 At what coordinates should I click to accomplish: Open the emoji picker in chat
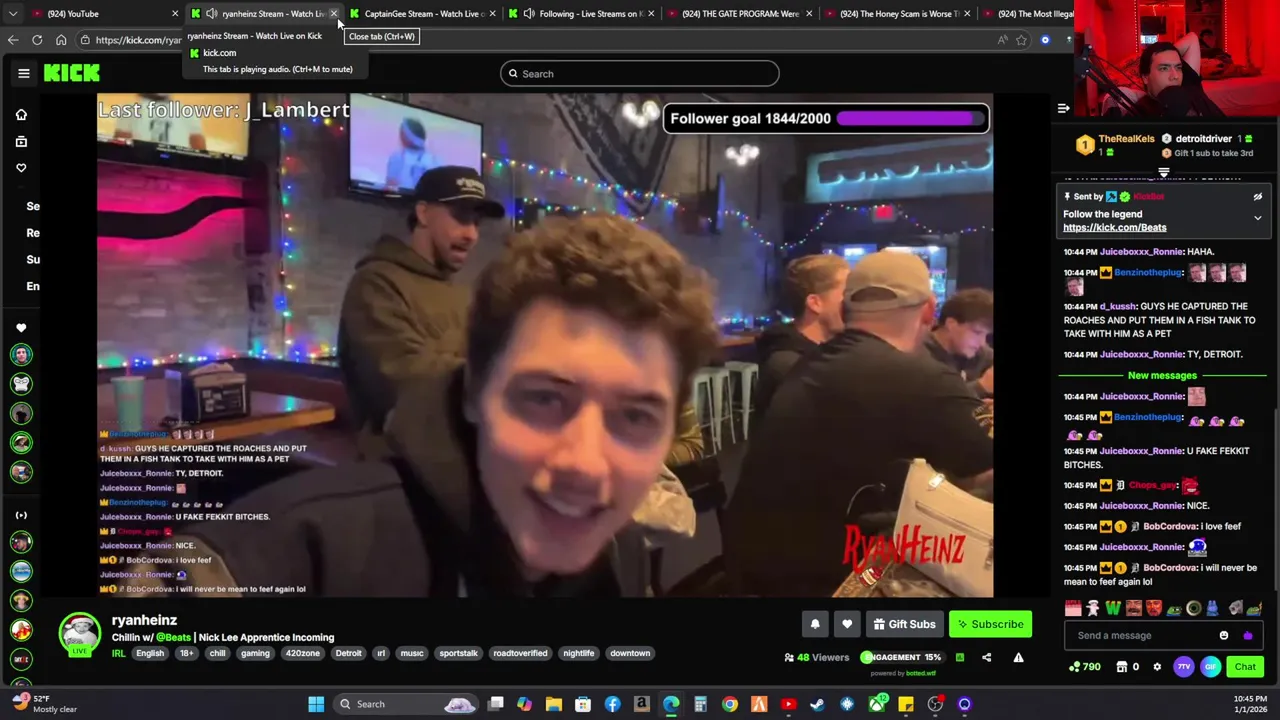(x=1224, y=635)
